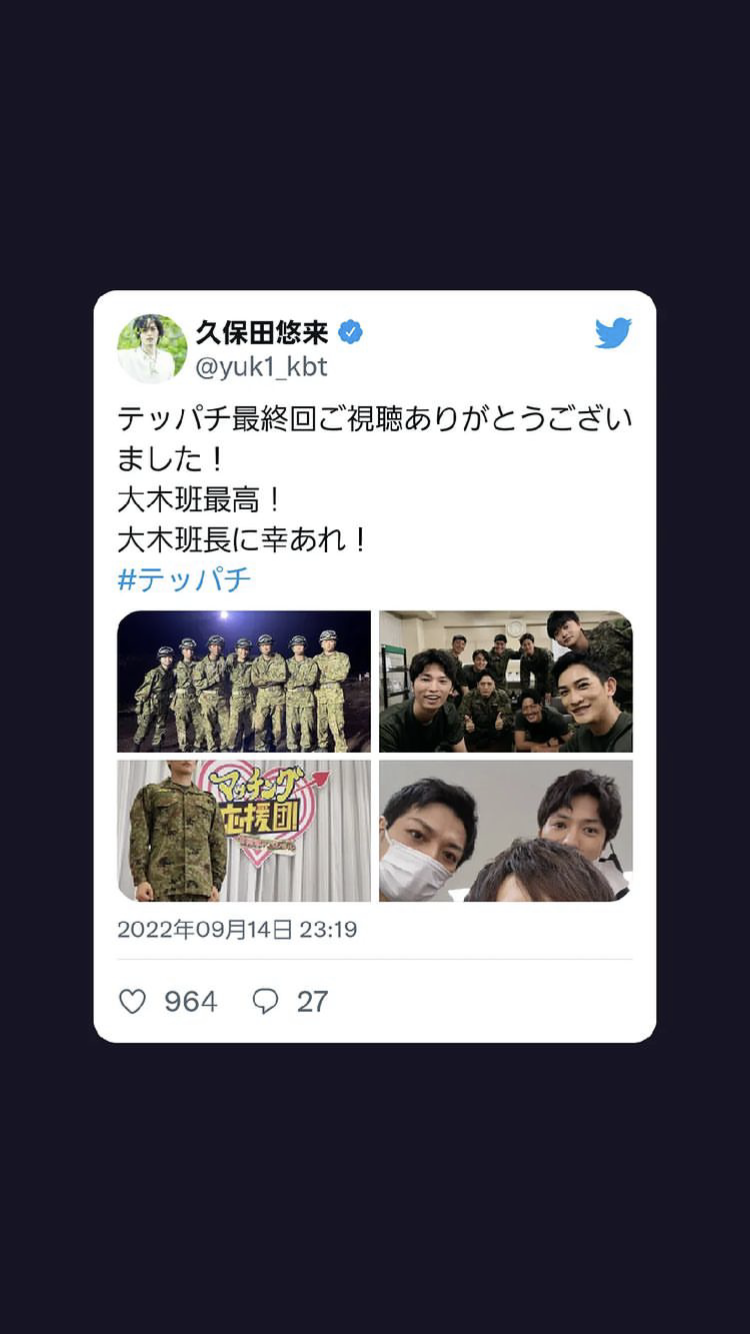Click the 大木班長に幸あれ！ text line
Screen dimensions: 750x1334
[x=243, y=540]
